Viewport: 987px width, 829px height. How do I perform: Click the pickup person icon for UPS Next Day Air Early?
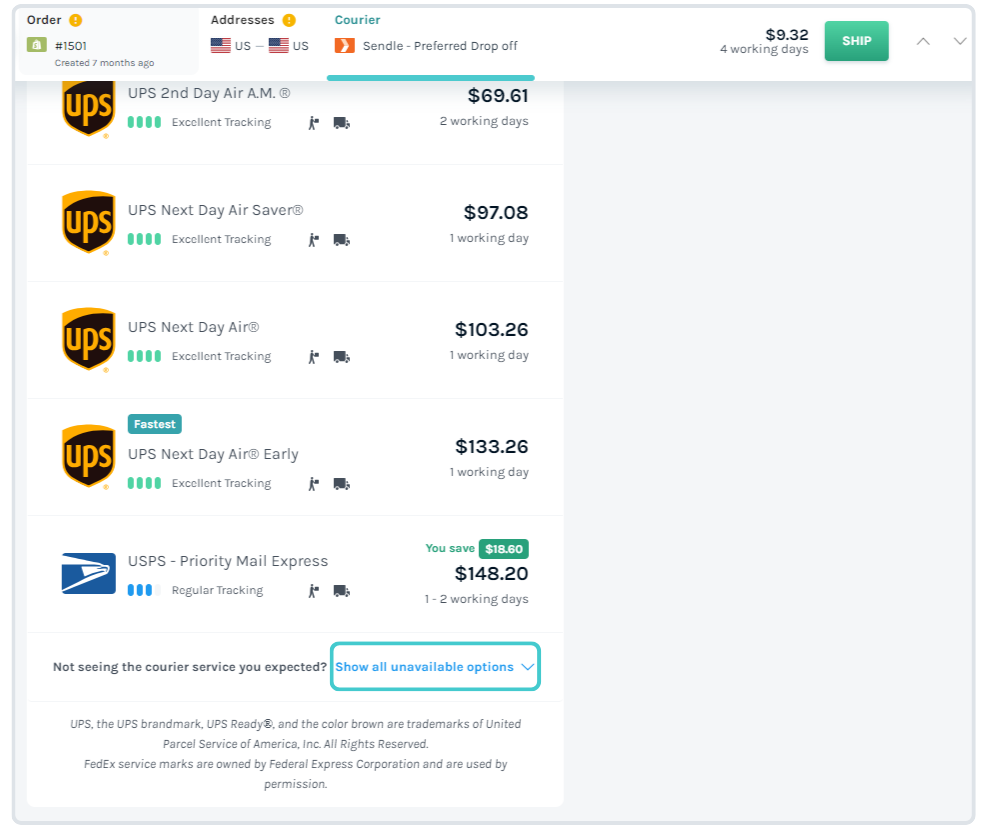tap(313, 484)
